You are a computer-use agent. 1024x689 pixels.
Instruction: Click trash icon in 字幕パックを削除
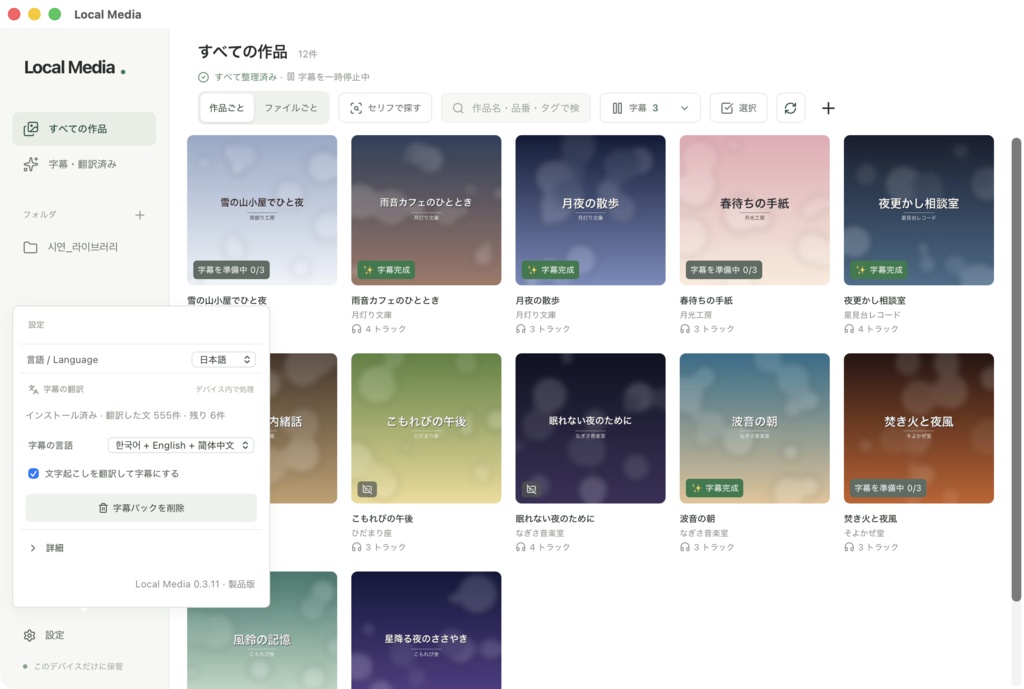click(103, 508)
